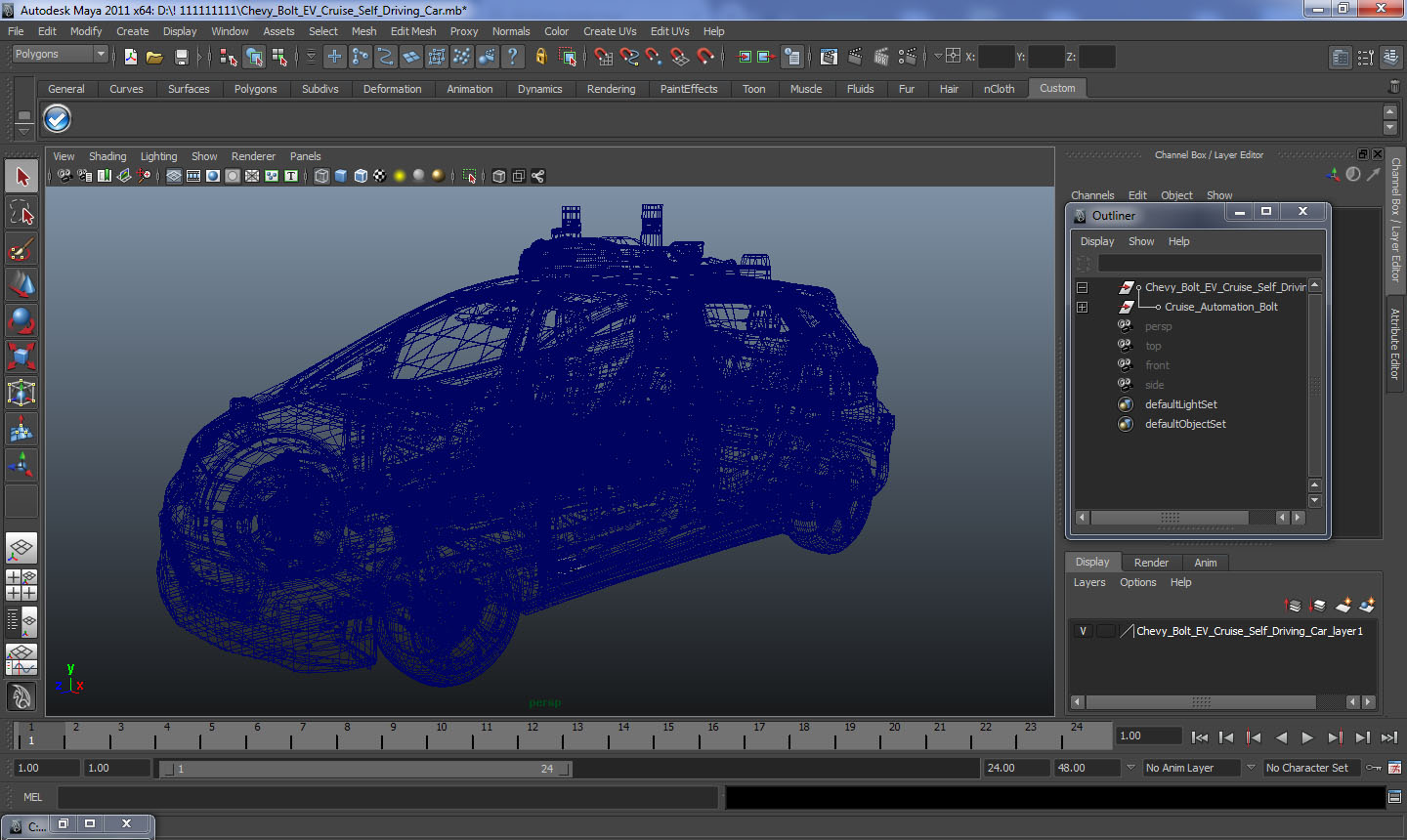
Task: Open the Polygons menu set dropdown
Action: tap(59, 55)
